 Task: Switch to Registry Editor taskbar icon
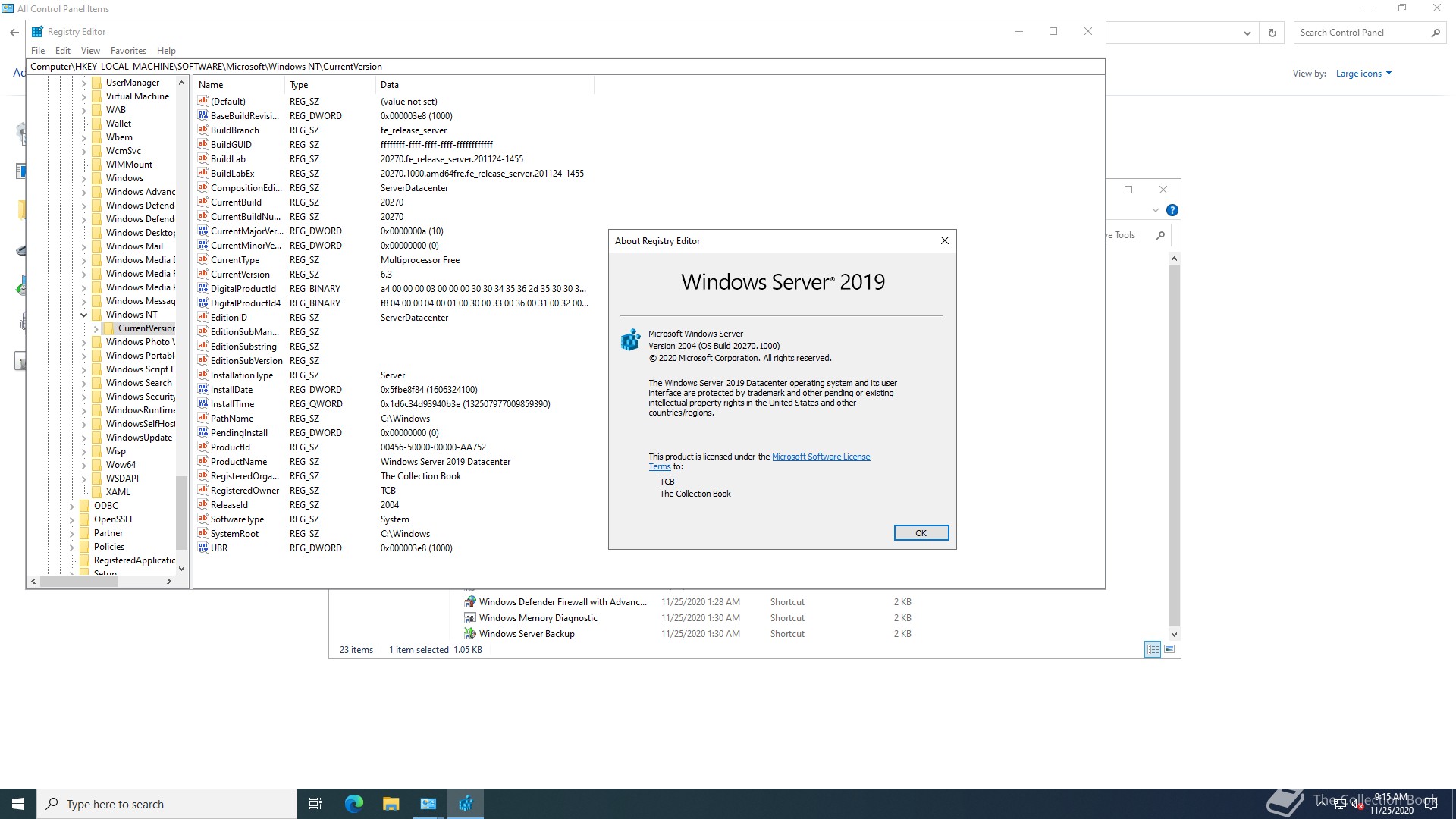pyautogui.click(x=466, y=804)
